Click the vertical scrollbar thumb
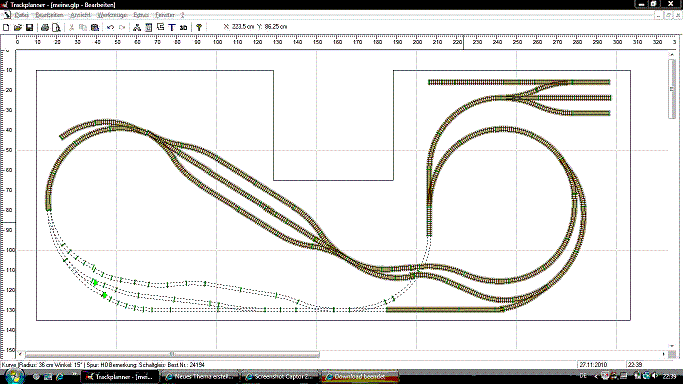 pos(671,89)
